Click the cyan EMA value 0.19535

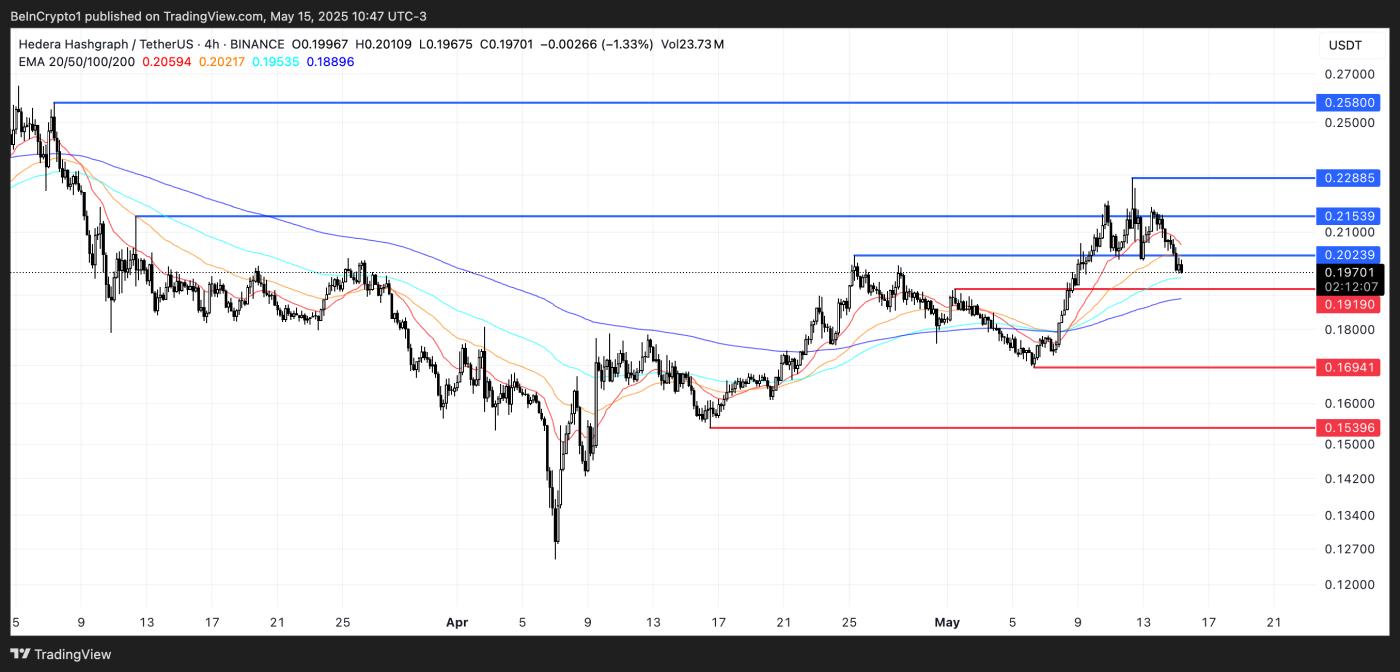click(x=277, y=62)
